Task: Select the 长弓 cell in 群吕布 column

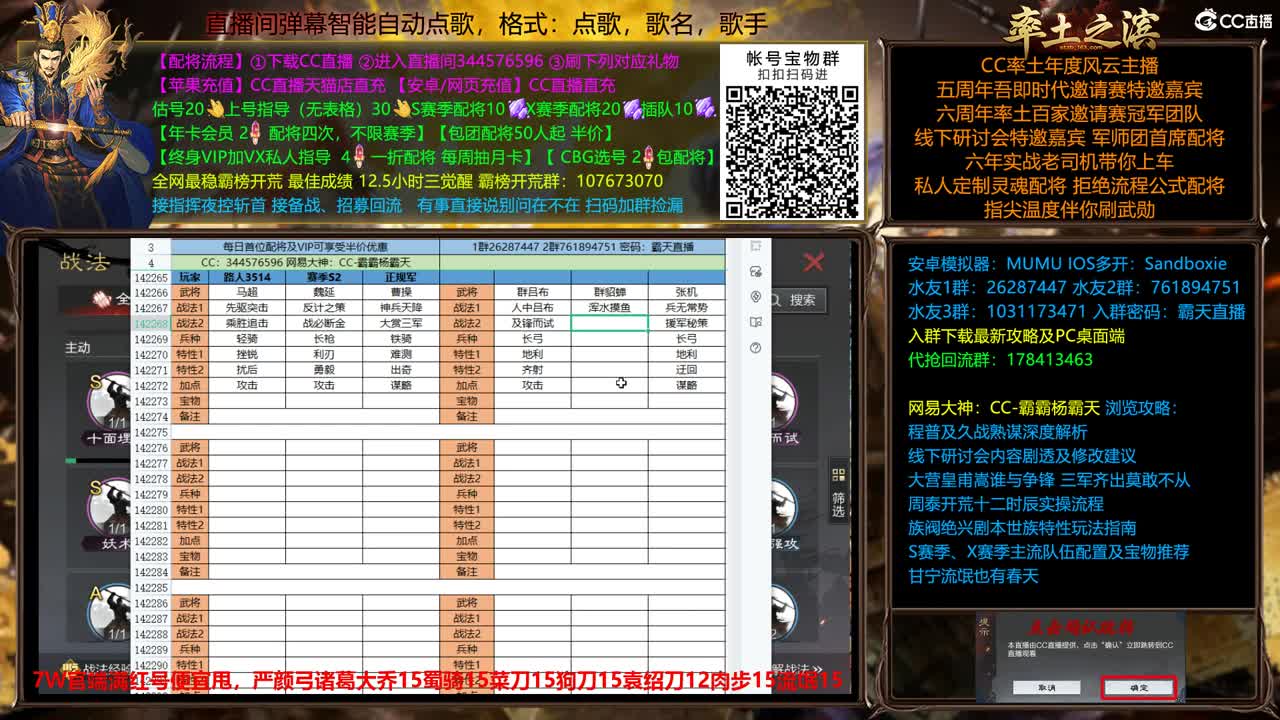Action: click(x=532, y=339)
